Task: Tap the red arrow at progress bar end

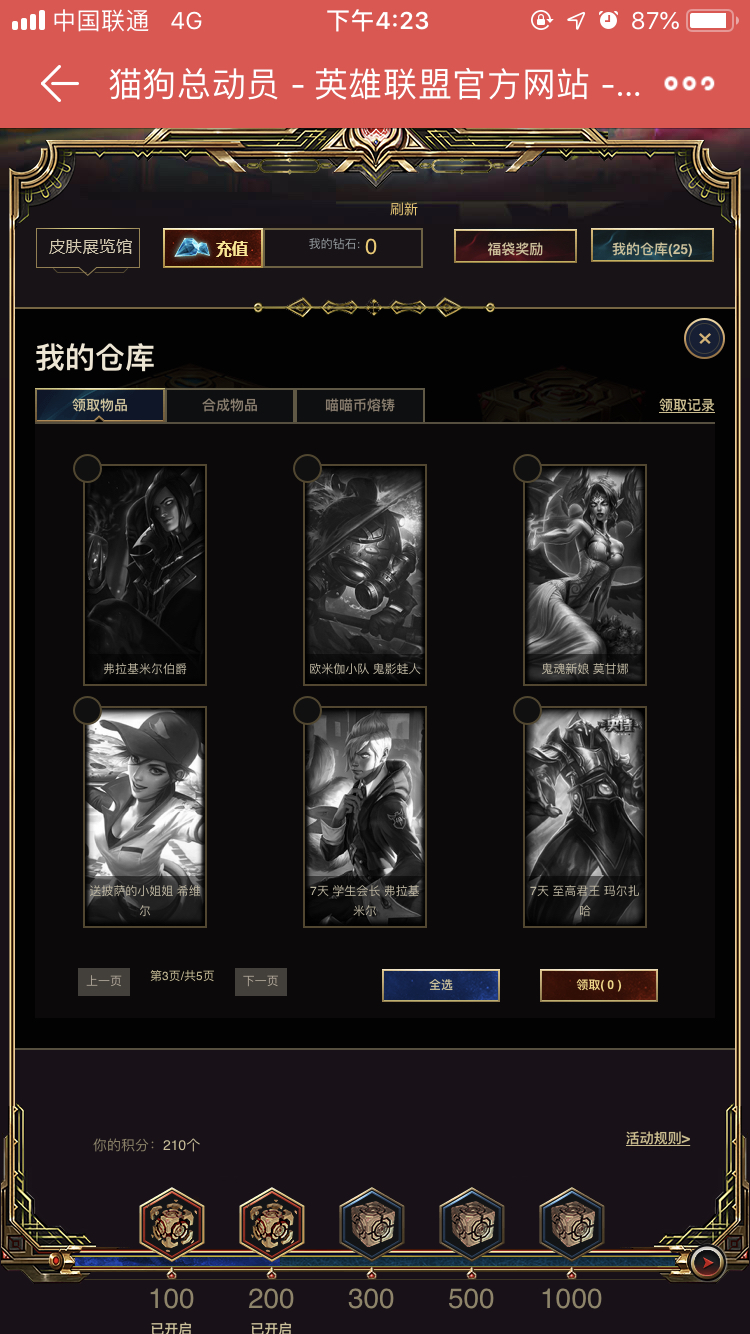Action: (x=708, y=1263)
